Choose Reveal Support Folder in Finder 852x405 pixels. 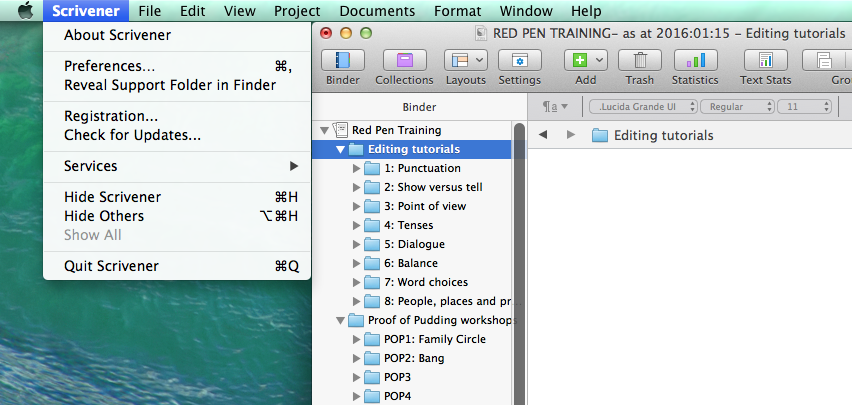(177, 85)
